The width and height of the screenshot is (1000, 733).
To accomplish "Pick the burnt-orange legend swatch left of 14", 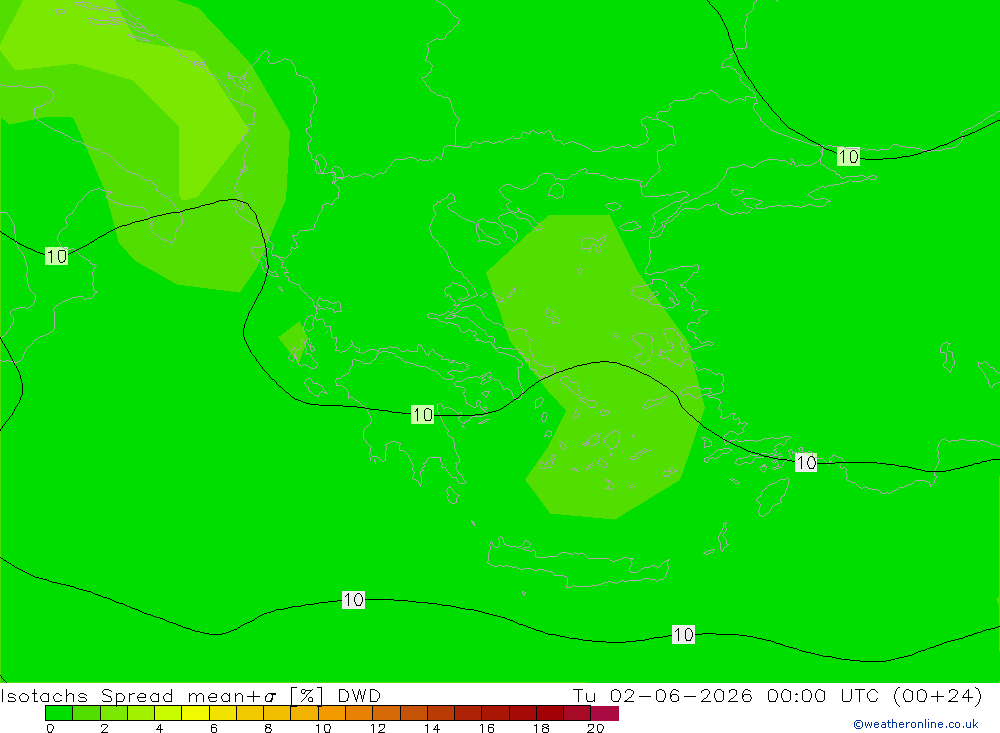I will click(414, 713).
